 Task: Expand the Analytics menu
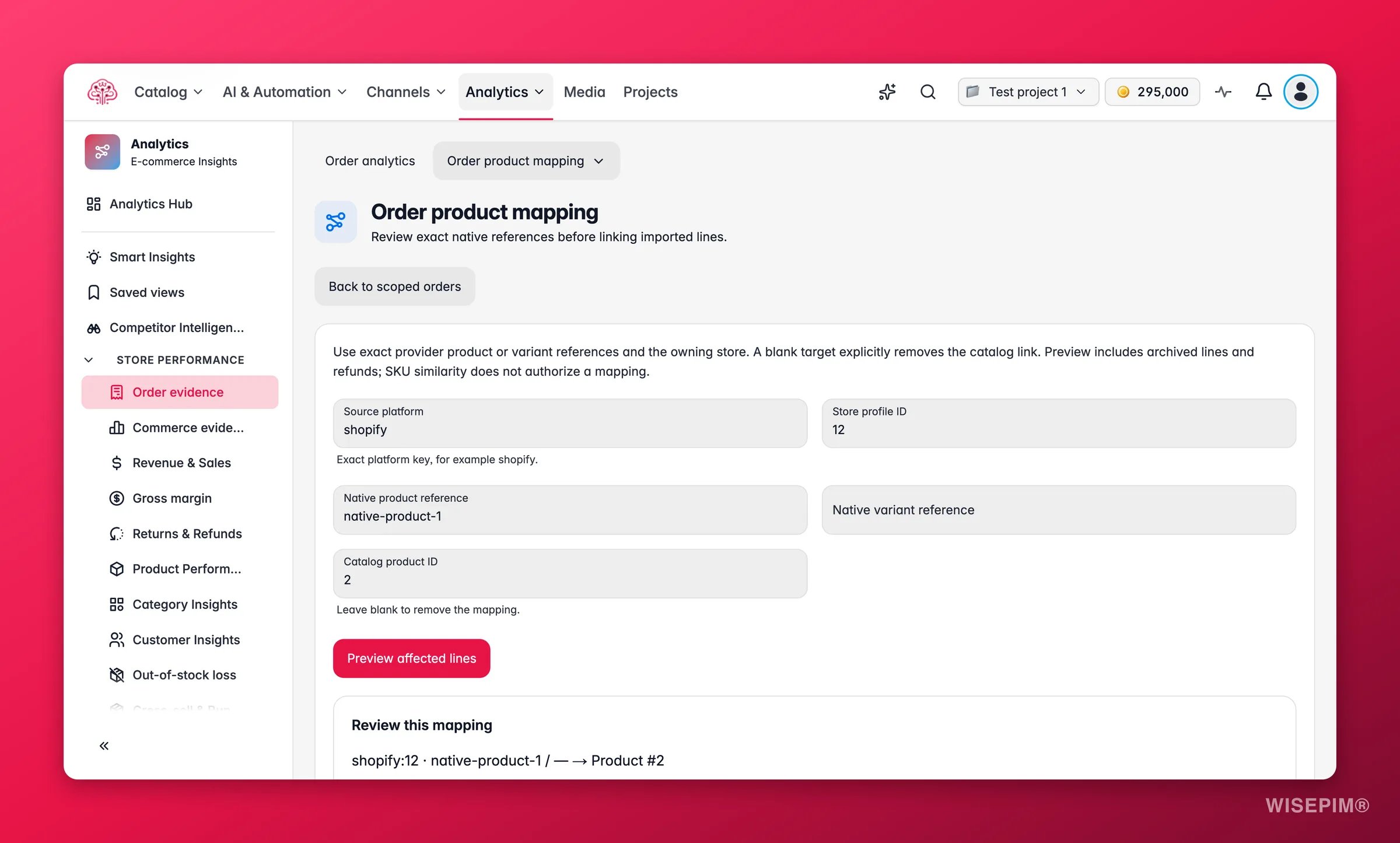(505, 92)
